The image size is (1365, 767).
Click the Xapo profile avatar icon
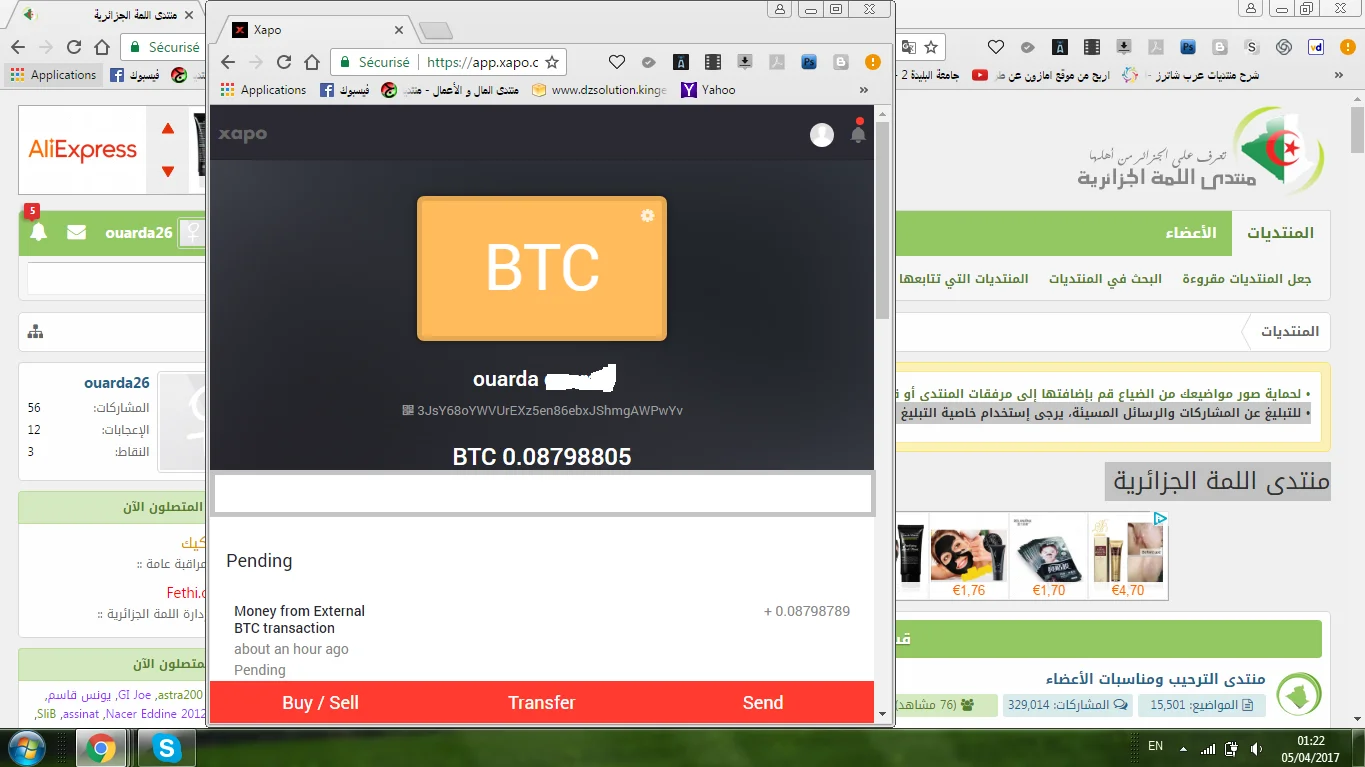click(x=821, y=135)
